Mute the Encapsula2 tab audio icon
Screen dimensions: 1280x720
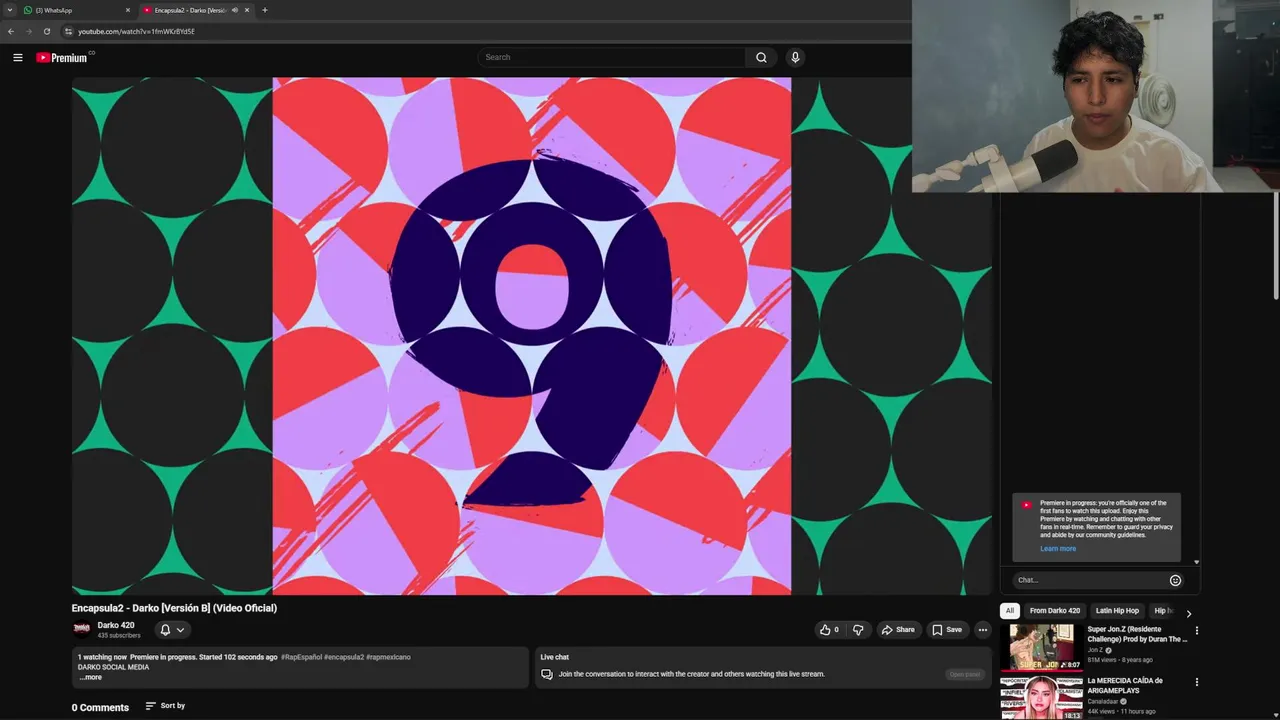pos(235,10)
